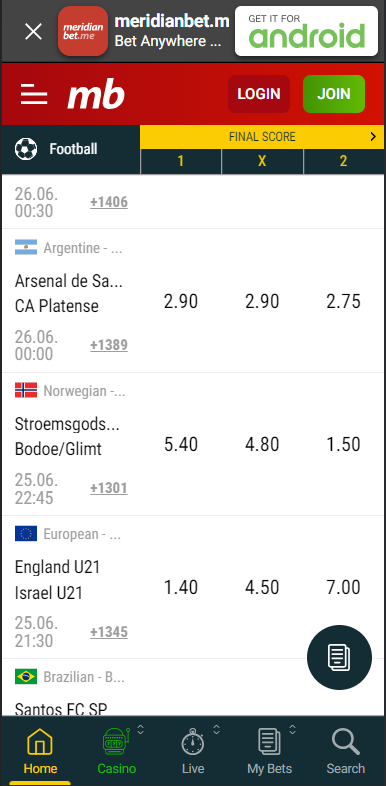Viewport: 386px width, 786px height.
Task: Click the green JOIN button
Action: [334, 94]
